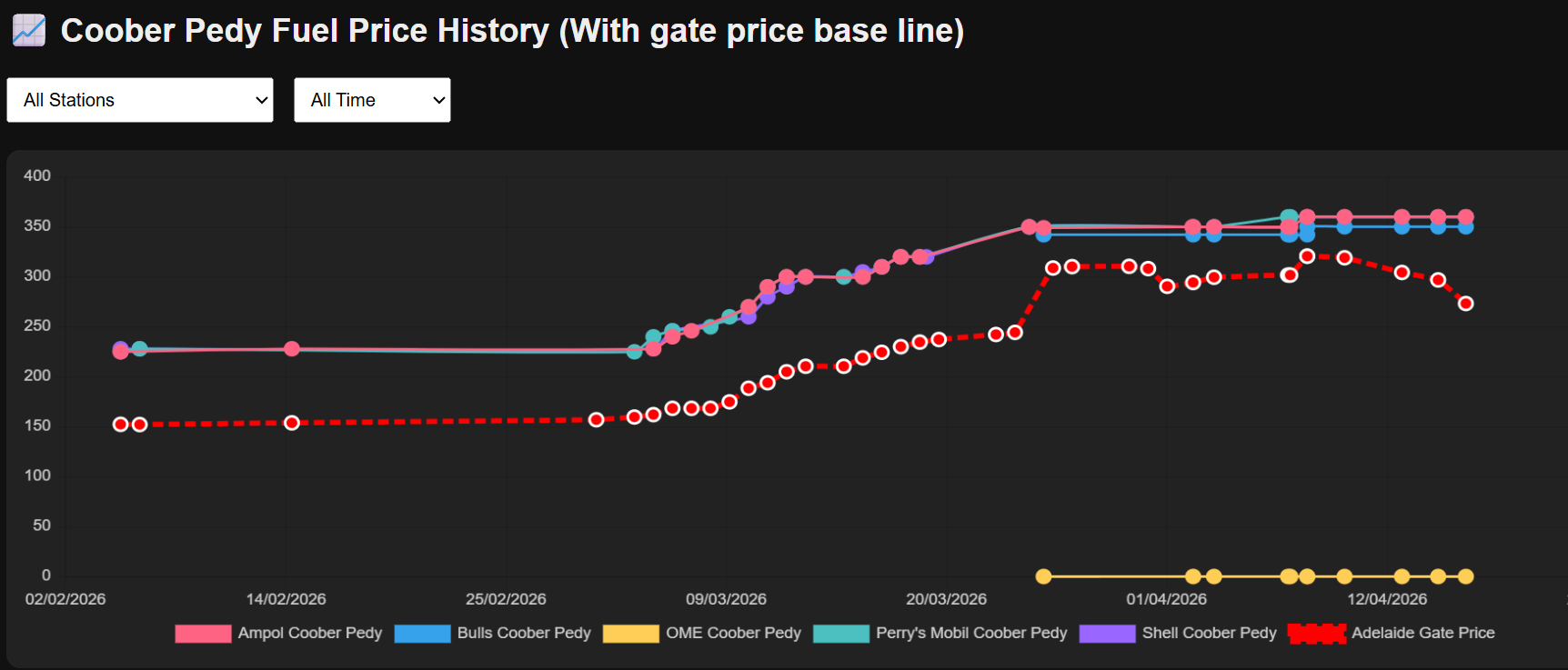This screenshot has width=1568, height=670.
Task: Click the chart icon beside the title
Action: click(28, 30)
